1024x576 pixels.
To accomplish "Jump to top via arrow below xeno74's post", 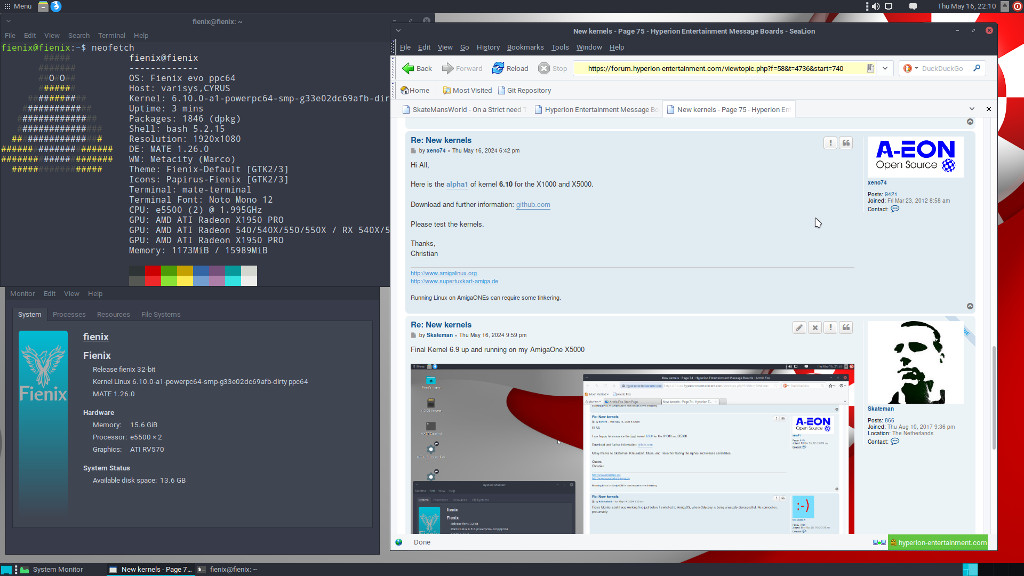I will click(970, 306).
